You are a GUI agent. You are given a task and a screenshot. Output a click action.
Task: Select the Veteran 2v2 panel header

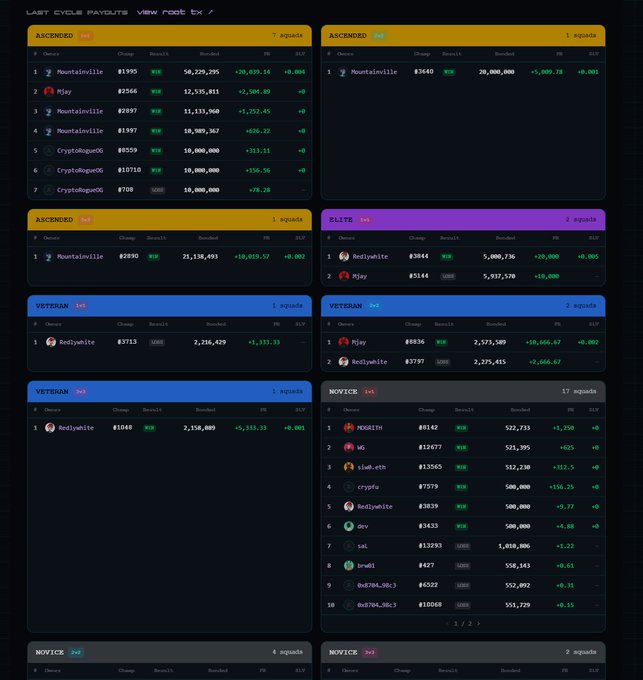click(x=463, y=306)
